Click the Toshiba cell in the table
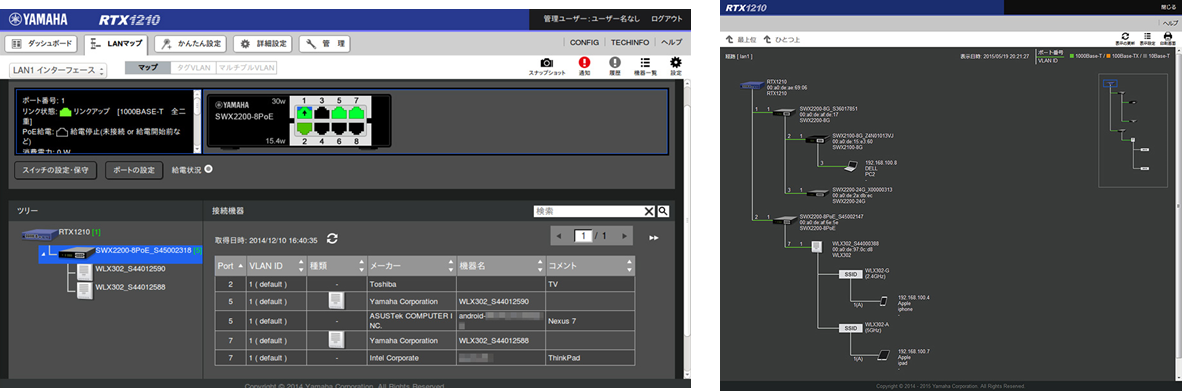 click(411, 284)
